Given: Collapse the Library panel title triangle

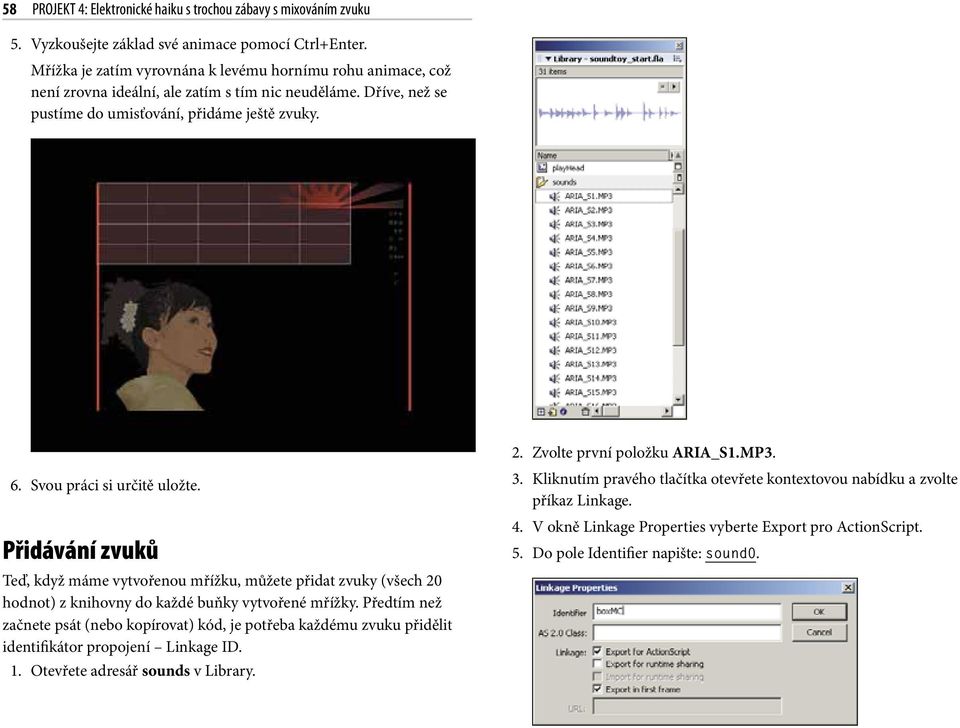Looking at the screenshot, I should pos(549,59).
